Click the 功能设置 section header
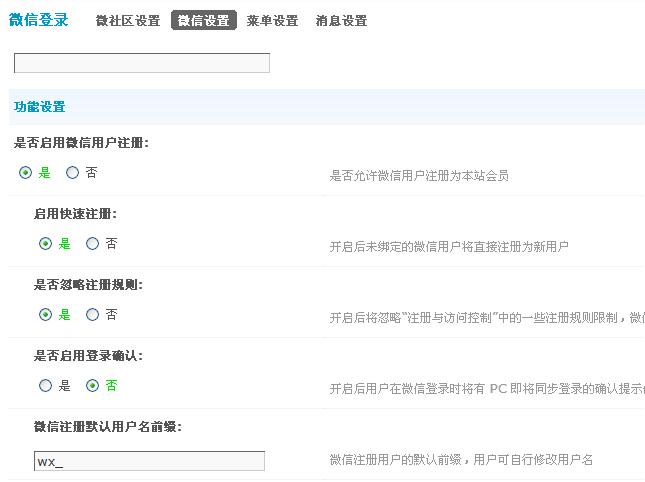Viewport: 645px width, 482px height. tap(39, 107)
